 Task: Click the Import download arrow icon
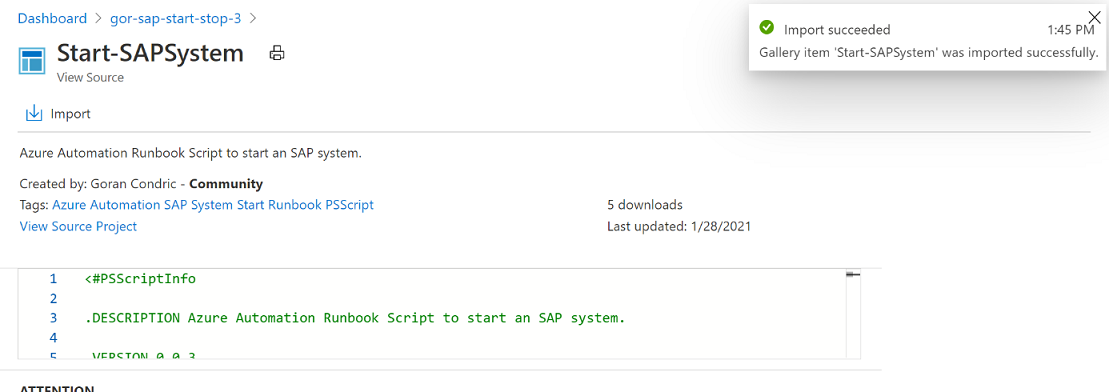[33, 113]
